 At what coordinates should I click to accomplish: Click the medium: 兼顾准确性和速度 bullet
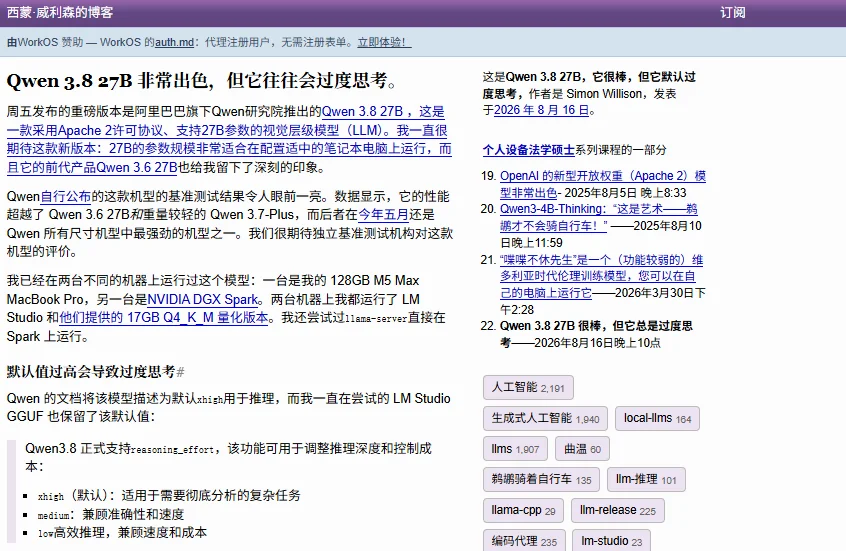click(x=111, y=514)
